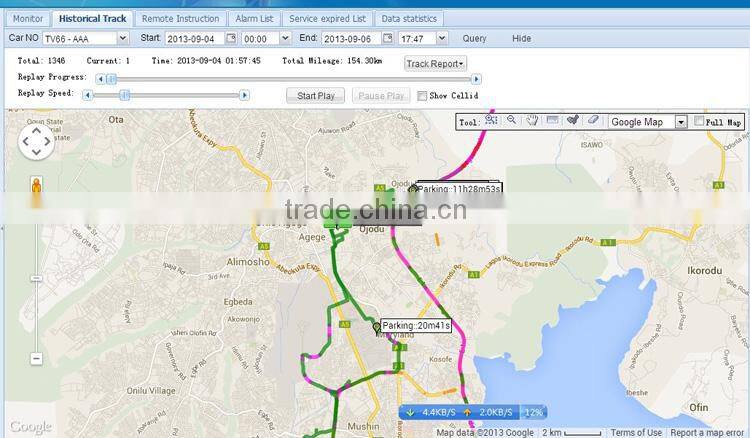Switch to the Alarm List tab
This screenshot has width=750, height=438.
(x=253, y=18)
